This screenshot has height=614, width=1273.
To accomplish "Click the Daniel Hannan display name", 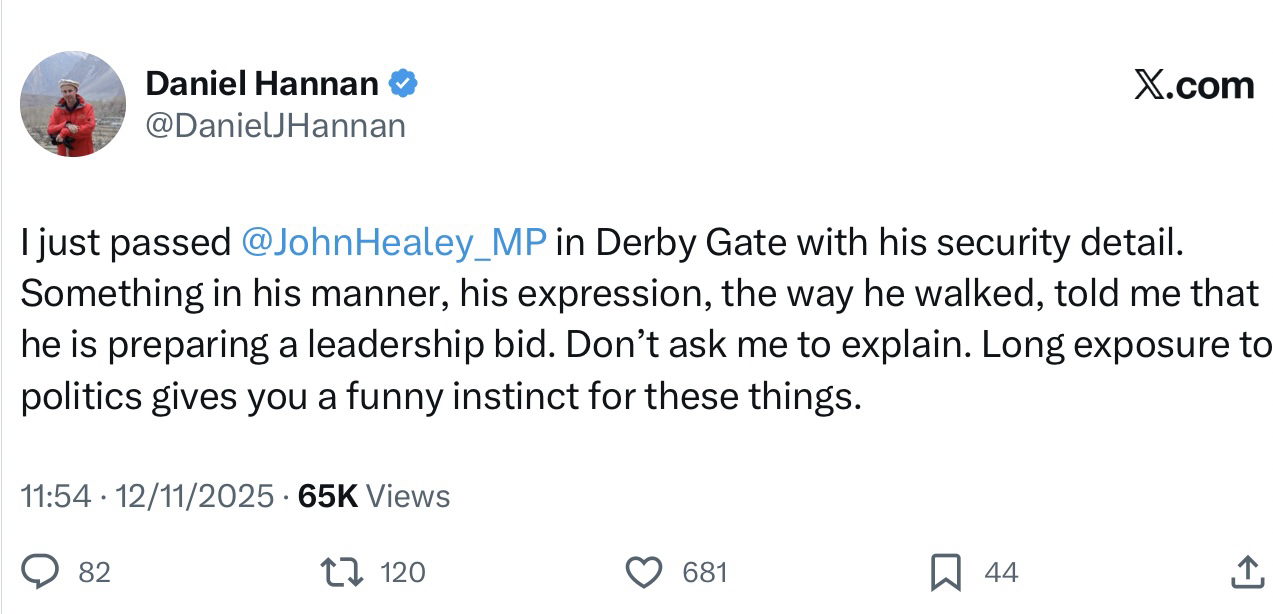I will pos(262,84).
